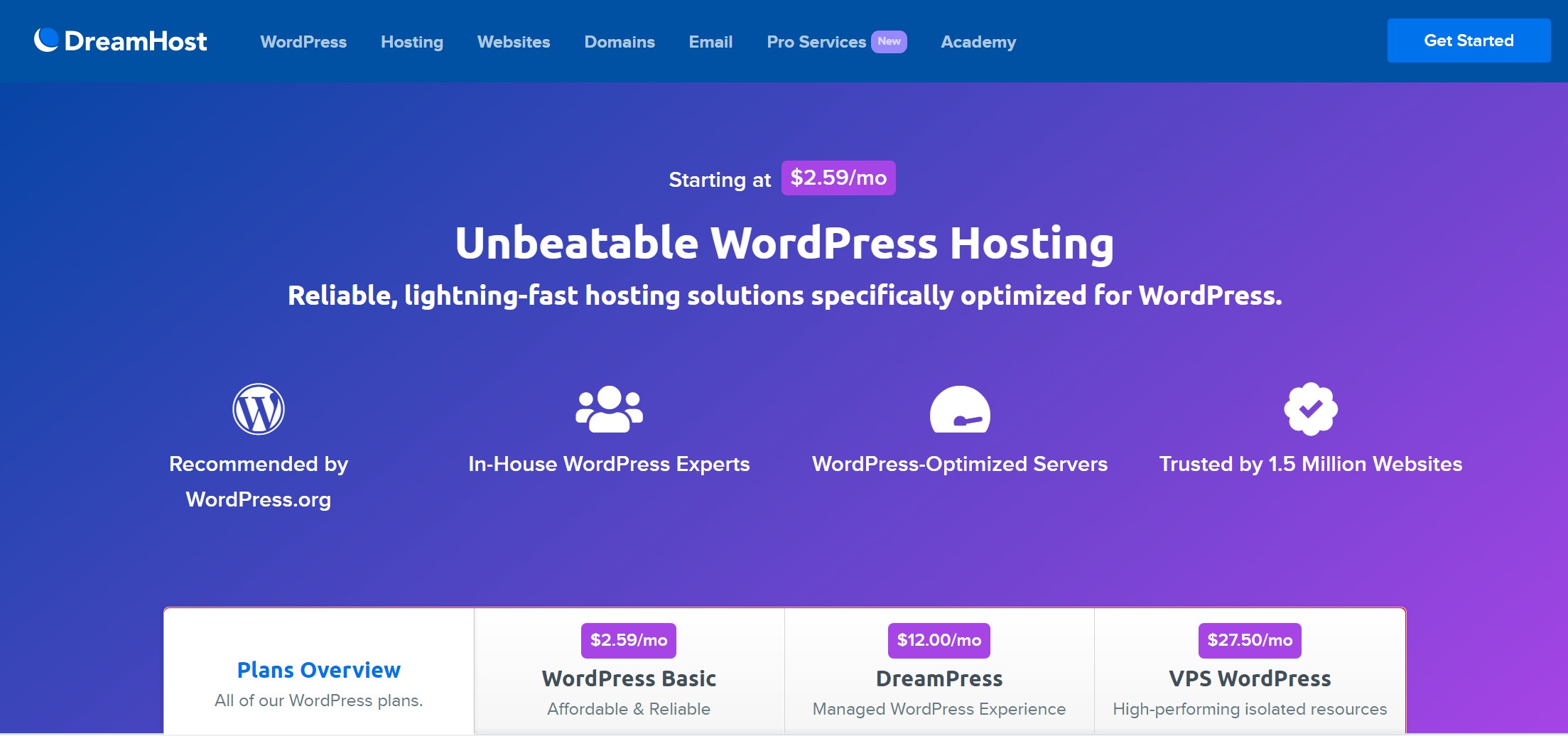The image size is (1568, 736).
Task: Click the 'Reliable, lightning-fast hosting' subheading
Action: click(x=784, y=296)
